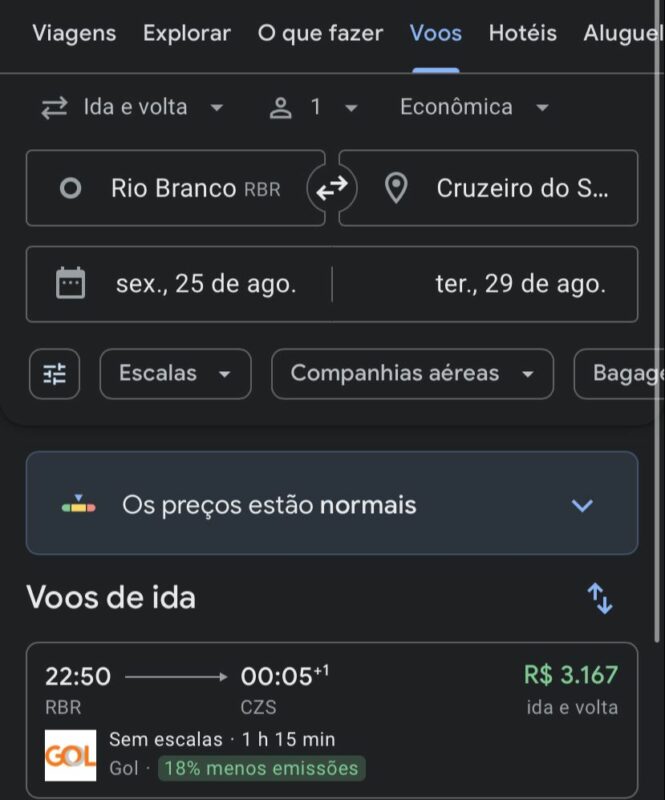Edit Rio Branco origin field

[x=176, y=188]
